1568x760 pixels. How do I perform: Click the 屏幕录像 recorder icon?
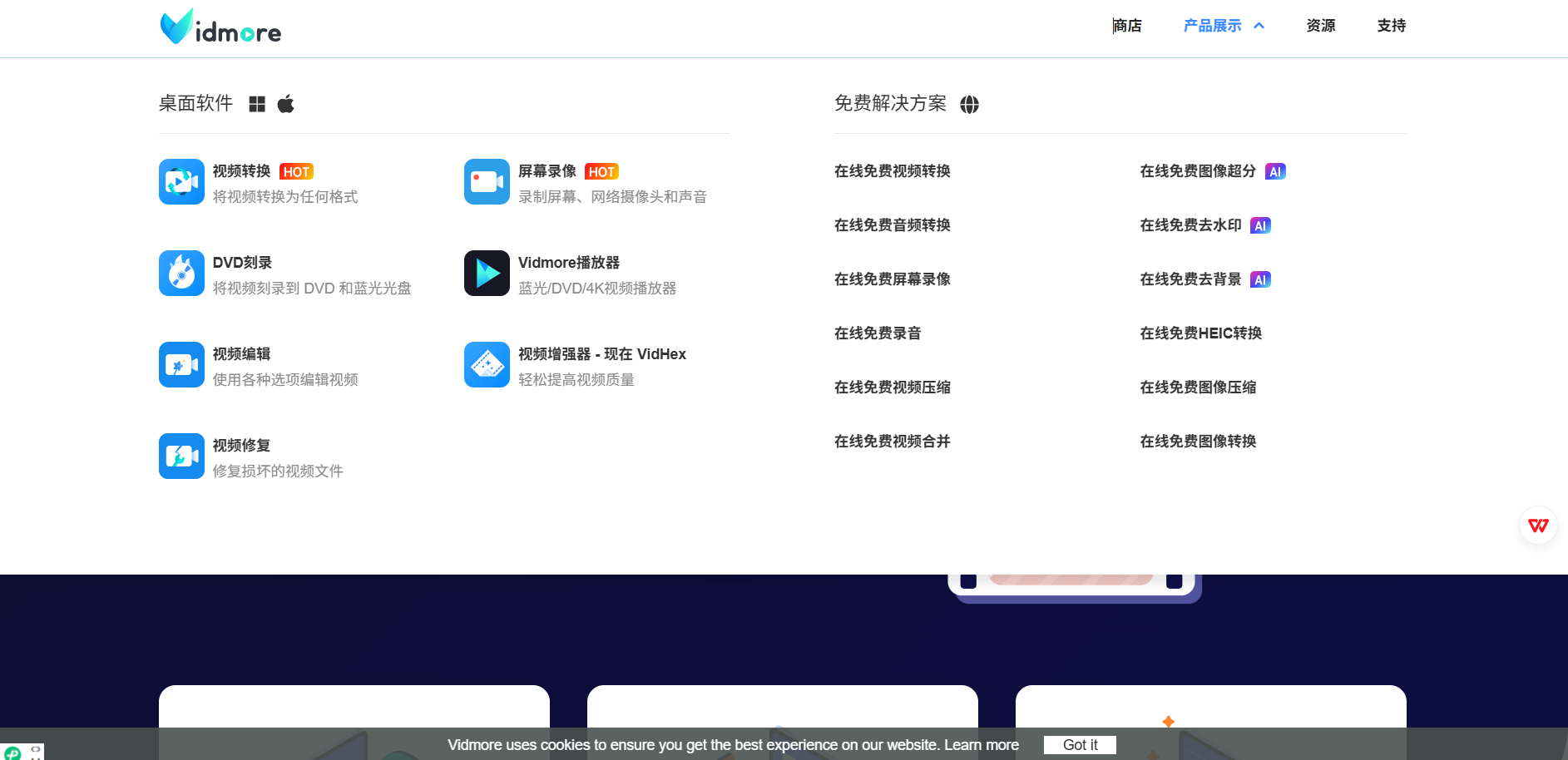[x=487, y=181]
